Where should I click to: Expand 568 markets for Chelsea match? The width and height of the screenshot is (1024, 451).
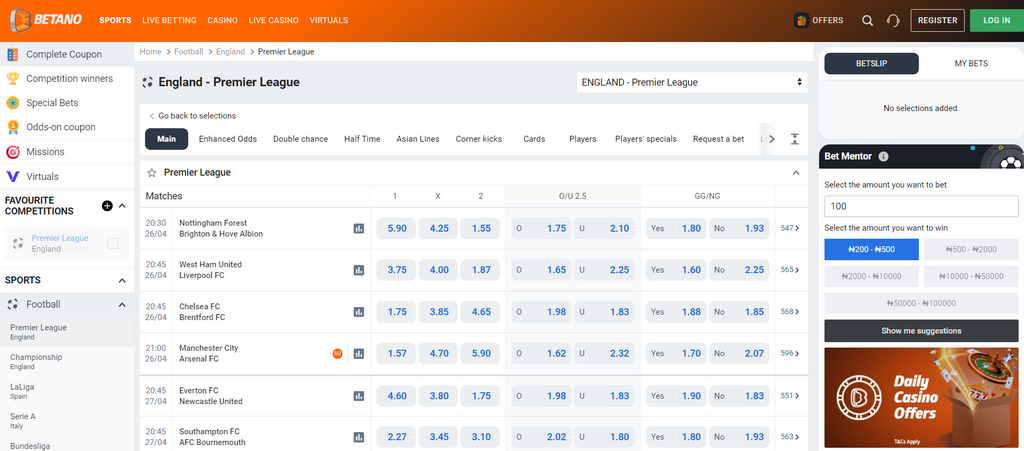(790, 312)
